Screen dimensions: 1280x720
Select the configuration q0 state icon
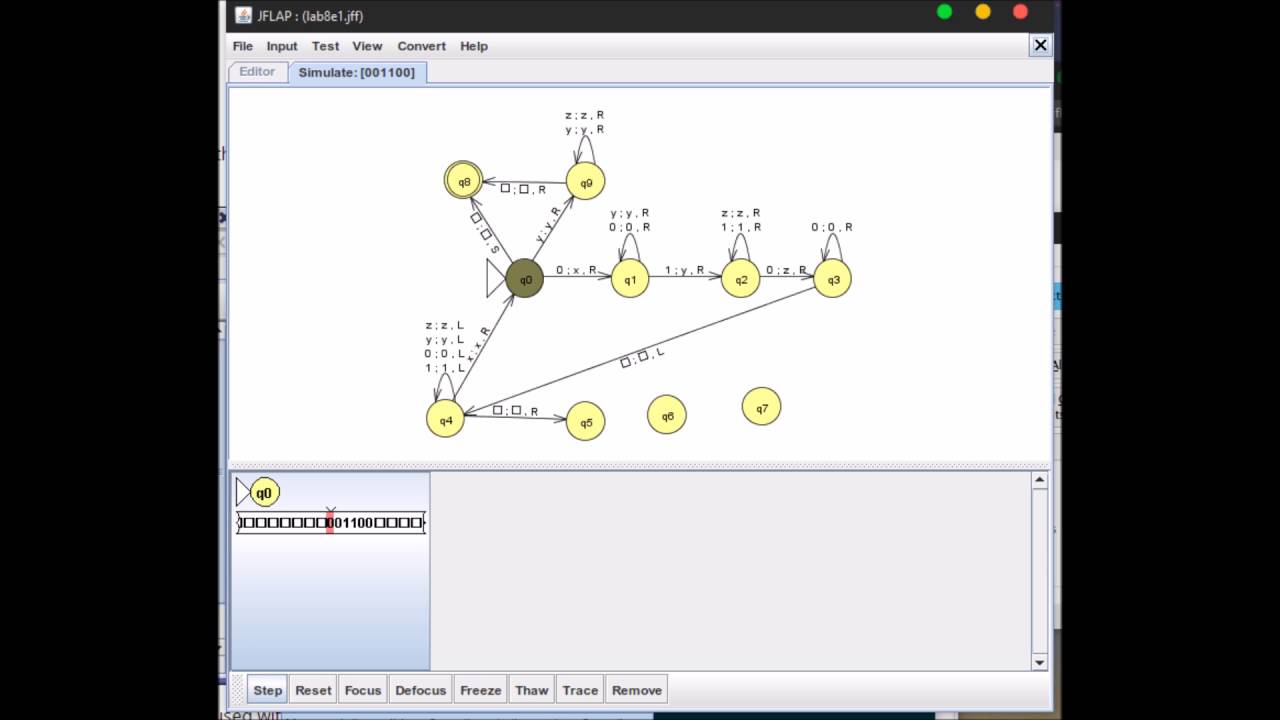click(264, 492)
